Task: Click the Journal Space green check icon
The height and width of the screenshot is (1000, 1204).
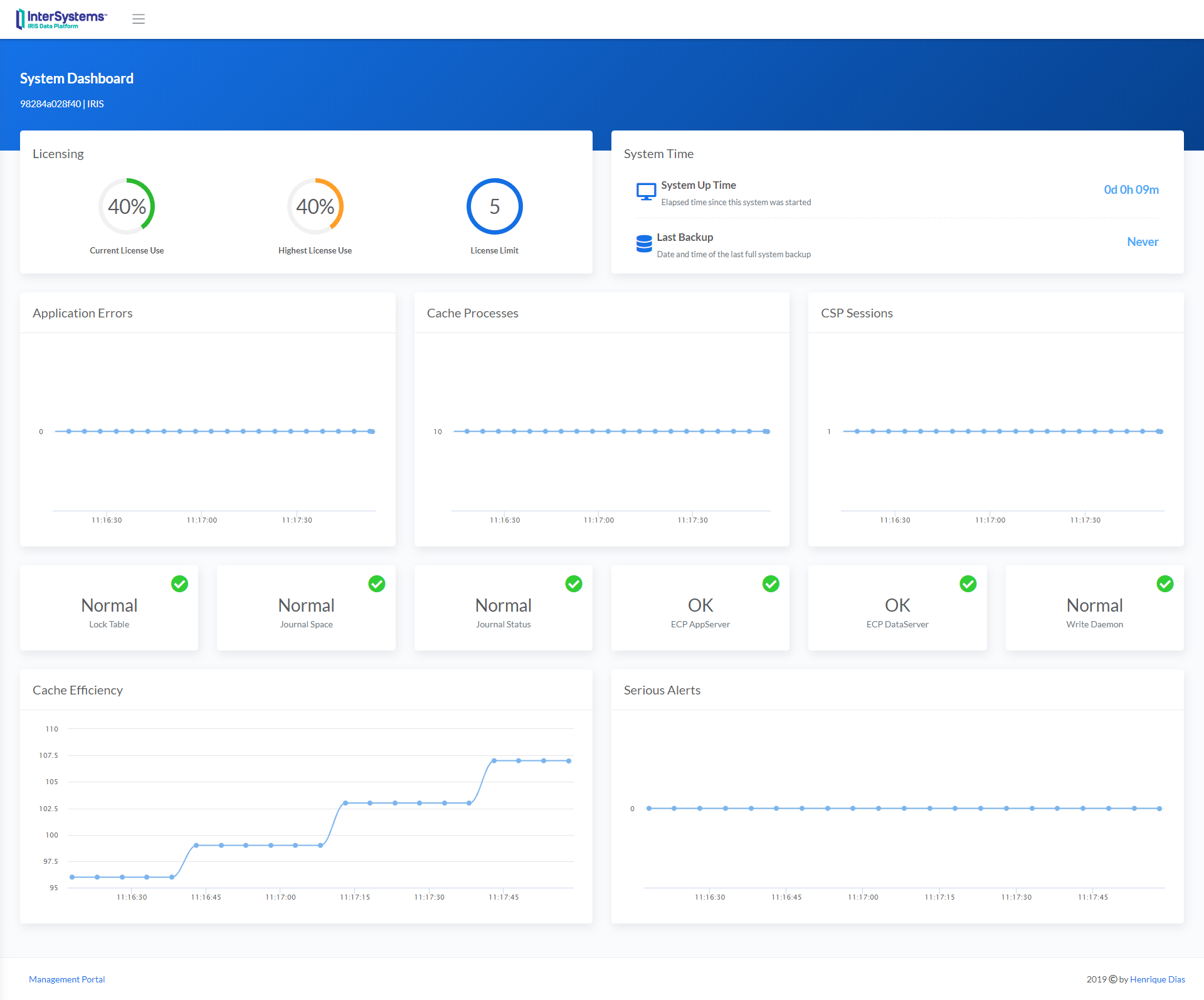Action: pyautogui.click(x=377, y=584)
